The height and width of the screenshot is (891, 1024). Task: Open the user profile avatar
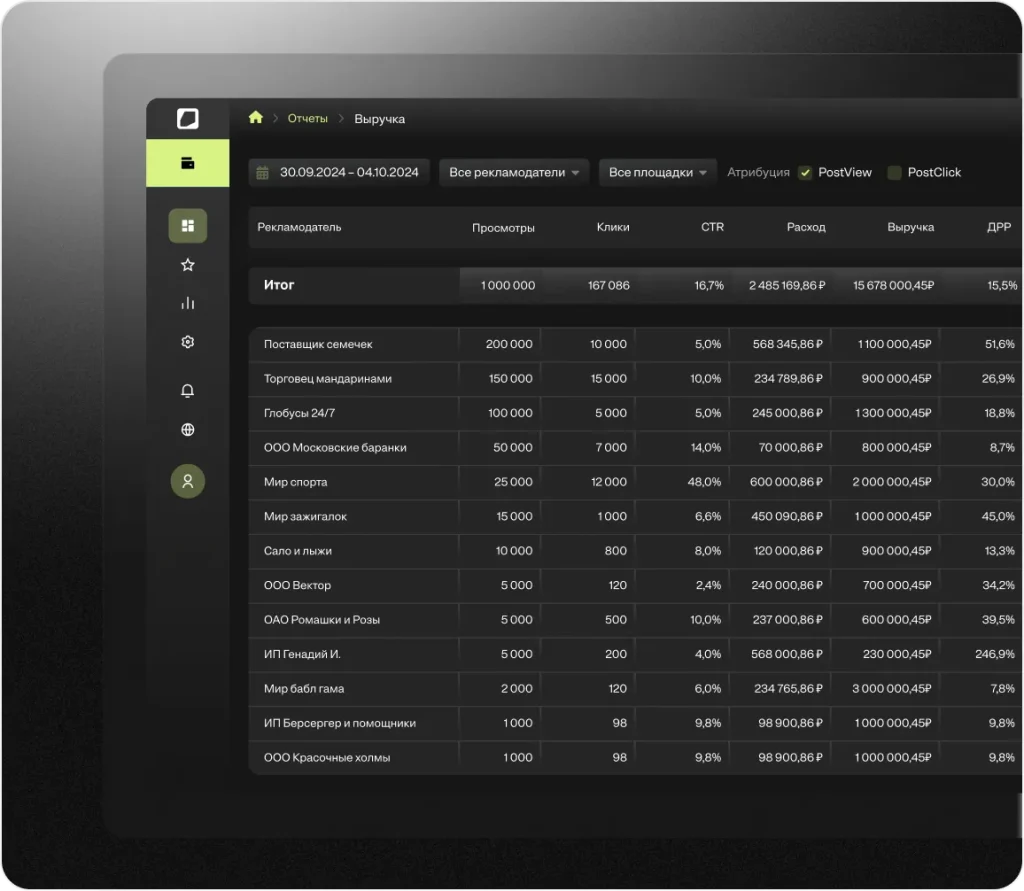click(187, 481)
